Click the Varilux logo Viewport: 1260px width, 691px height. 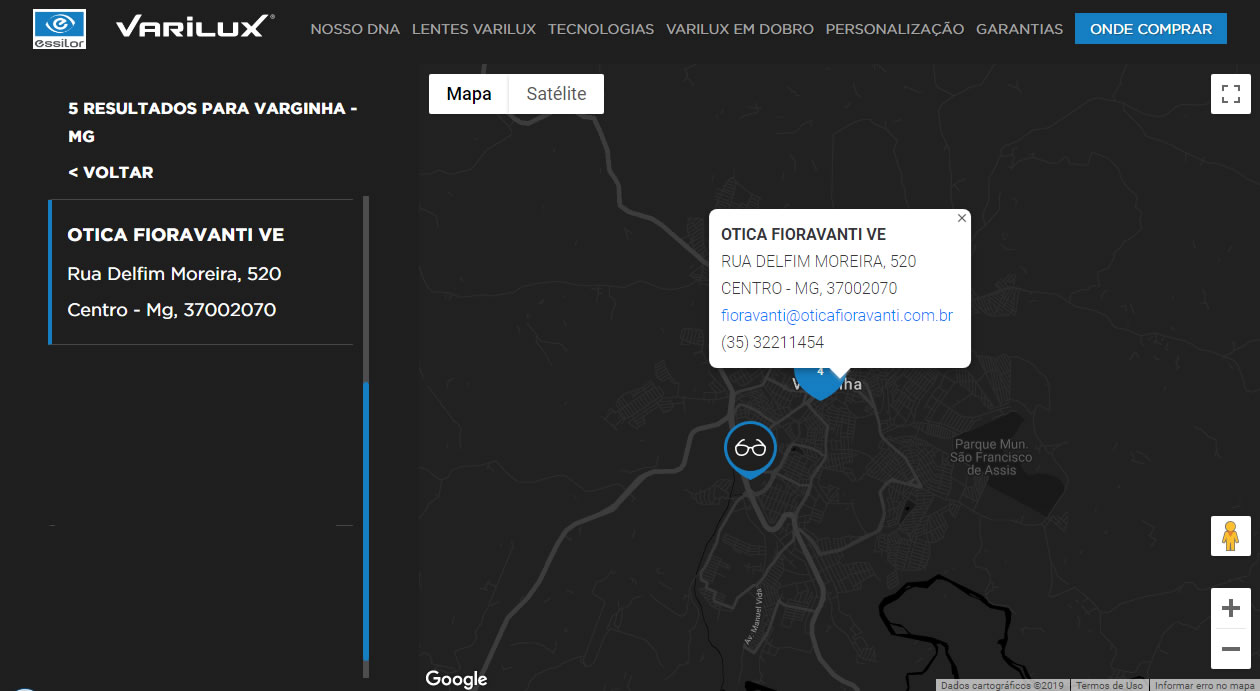click(195, 27)
